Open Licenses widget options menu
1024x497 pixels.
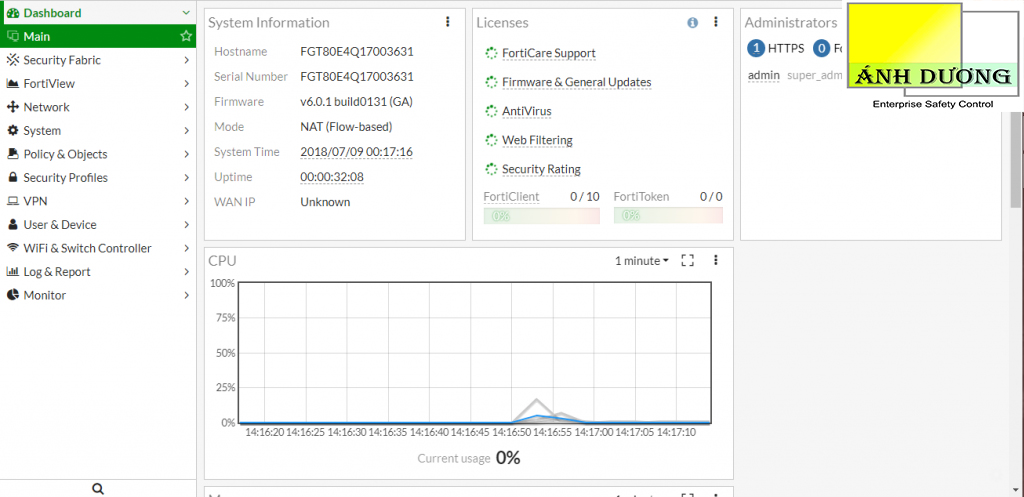(x=716, y=22)
